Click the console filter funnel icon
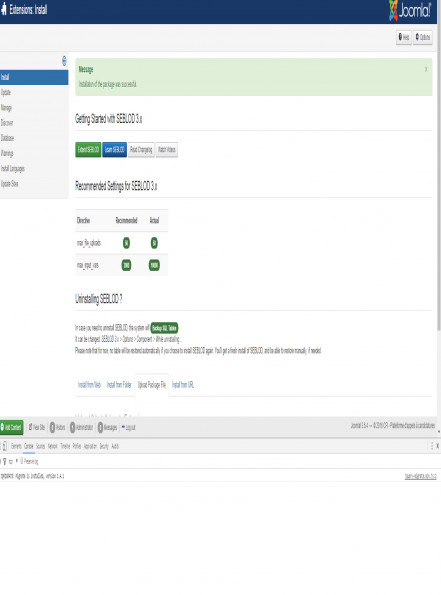Screen dimensions: 441x595 pos(5,461)
